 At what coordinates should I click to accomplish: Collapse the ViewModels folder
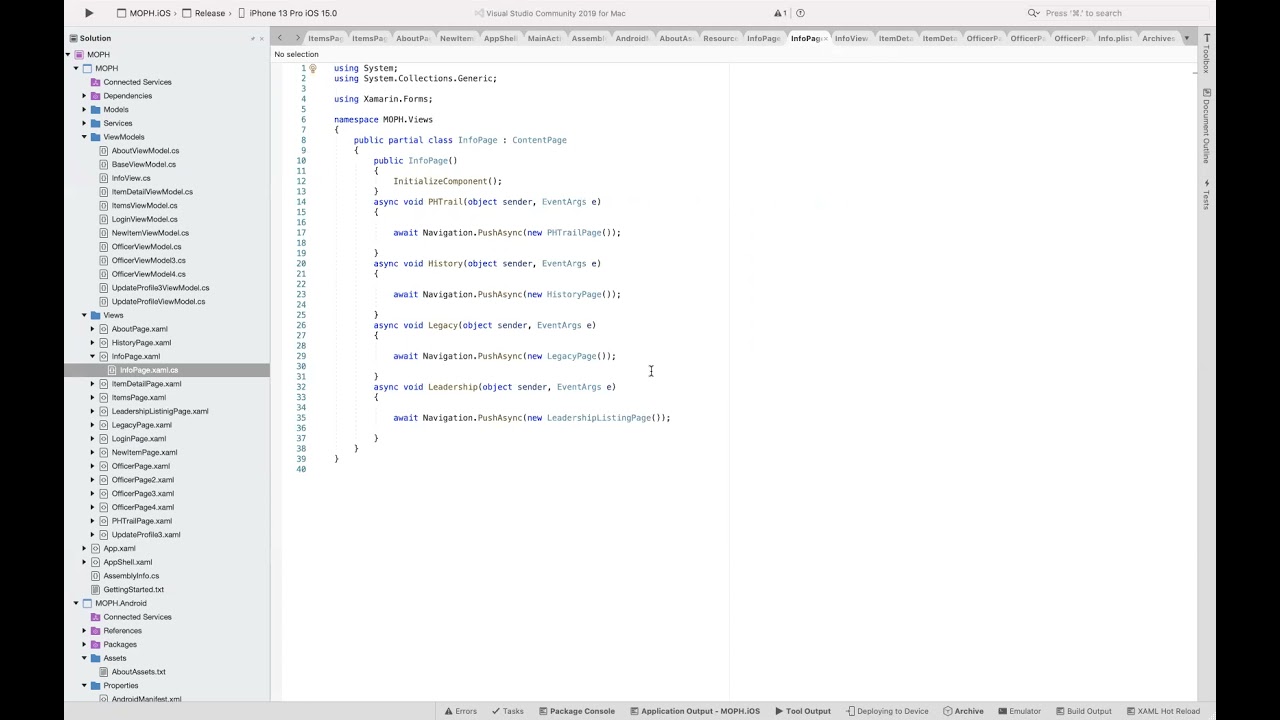(x=84, y=137)
